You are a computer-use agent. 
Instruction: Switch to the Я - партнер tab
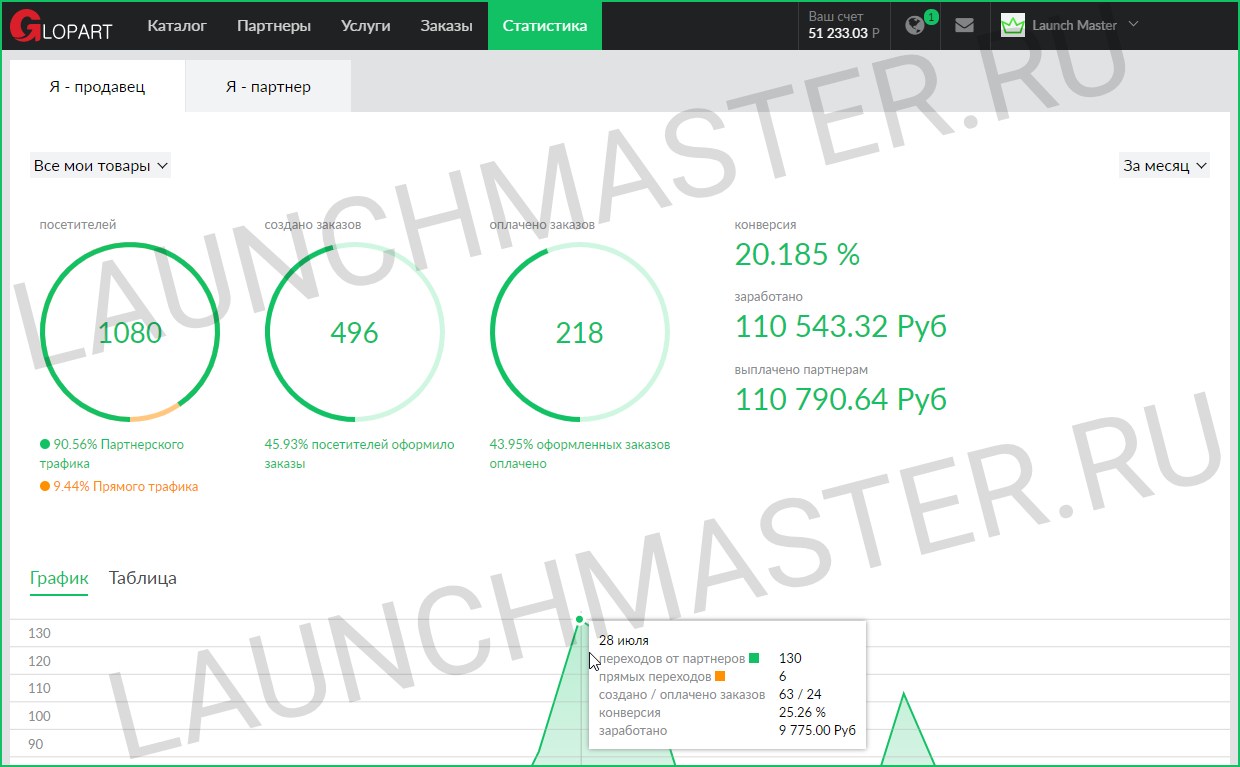pyautogui.click(x=268, y=86)
